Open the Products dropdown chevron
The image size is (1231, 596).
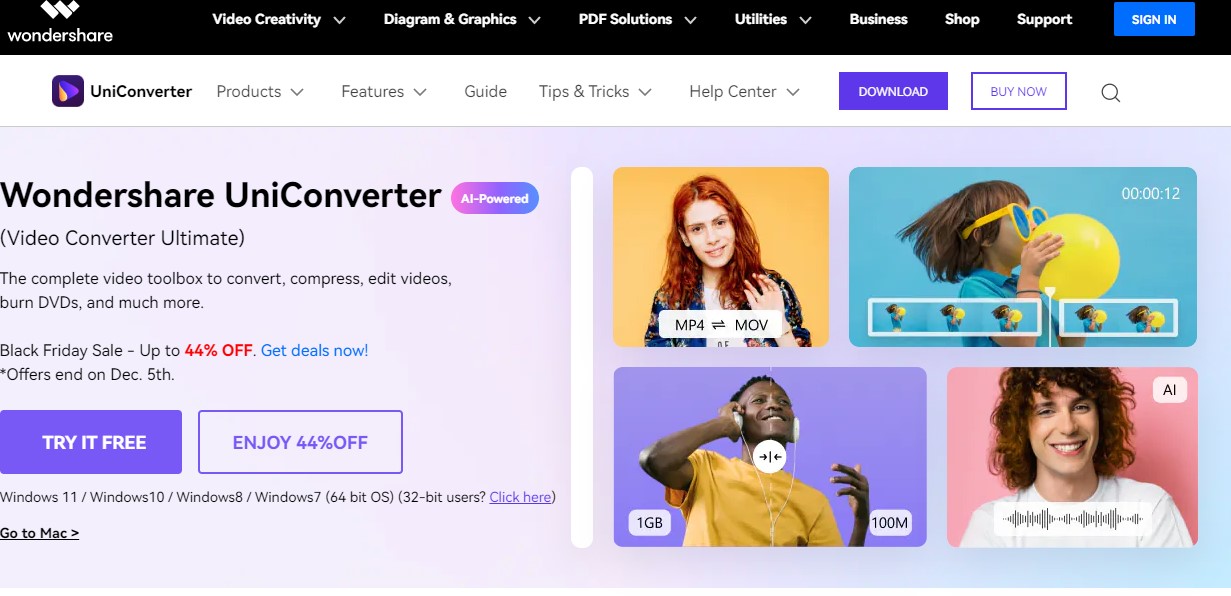pyautogui.click(x=297, y=92)
